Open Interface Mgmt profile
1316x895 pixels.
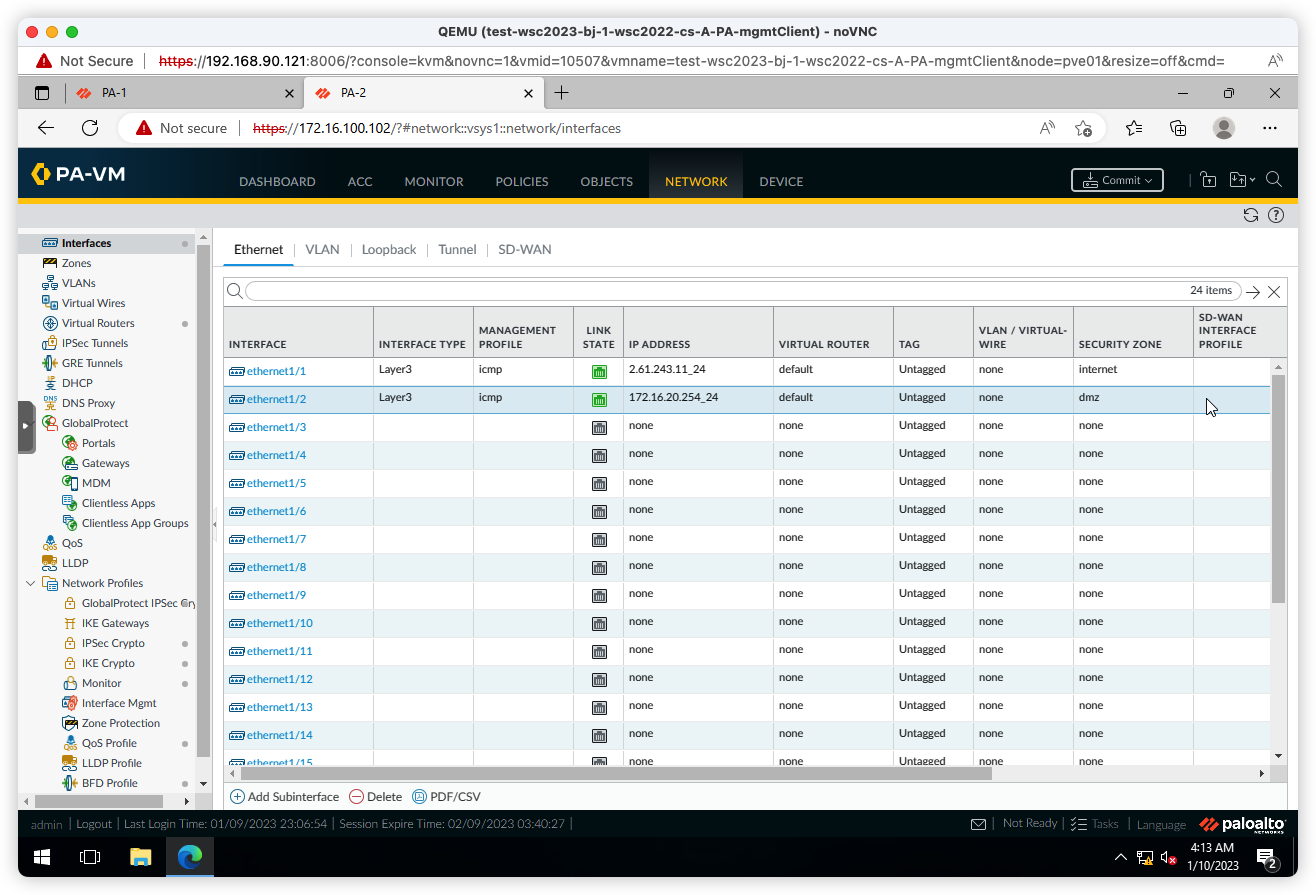[110, 703]
